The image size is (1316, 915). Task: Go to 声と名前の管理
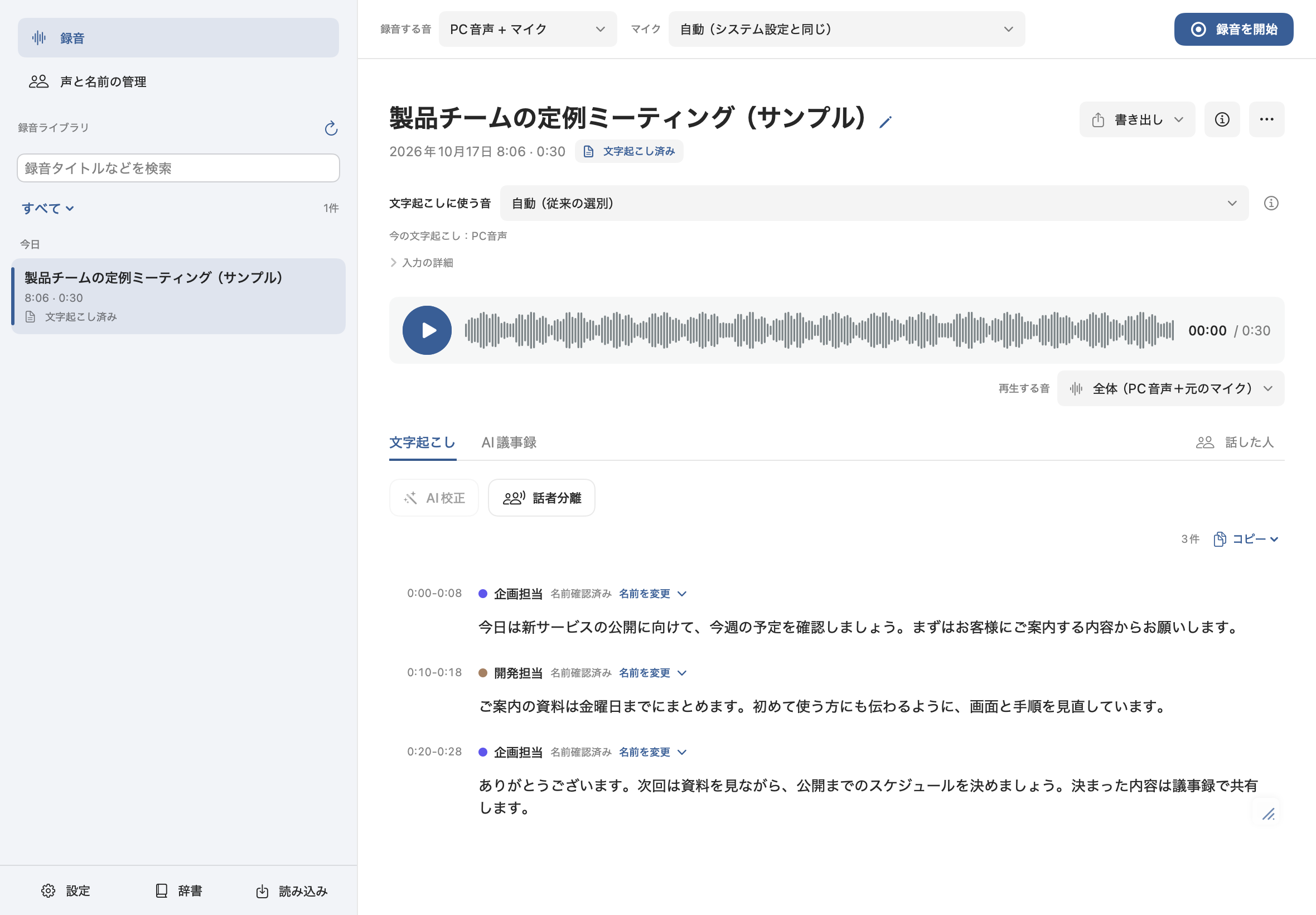click(x=178, y=81)
